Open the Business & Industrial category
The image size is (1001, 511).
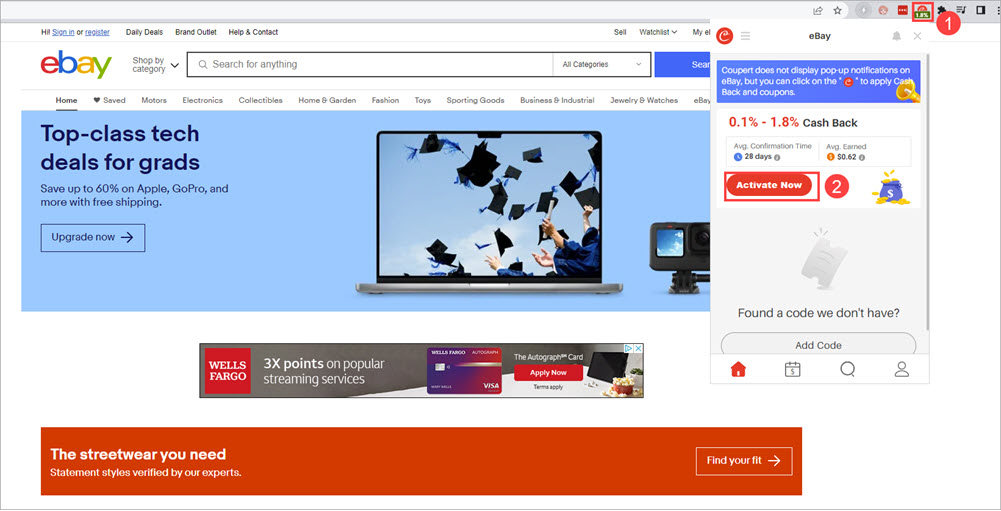point(557,100)
